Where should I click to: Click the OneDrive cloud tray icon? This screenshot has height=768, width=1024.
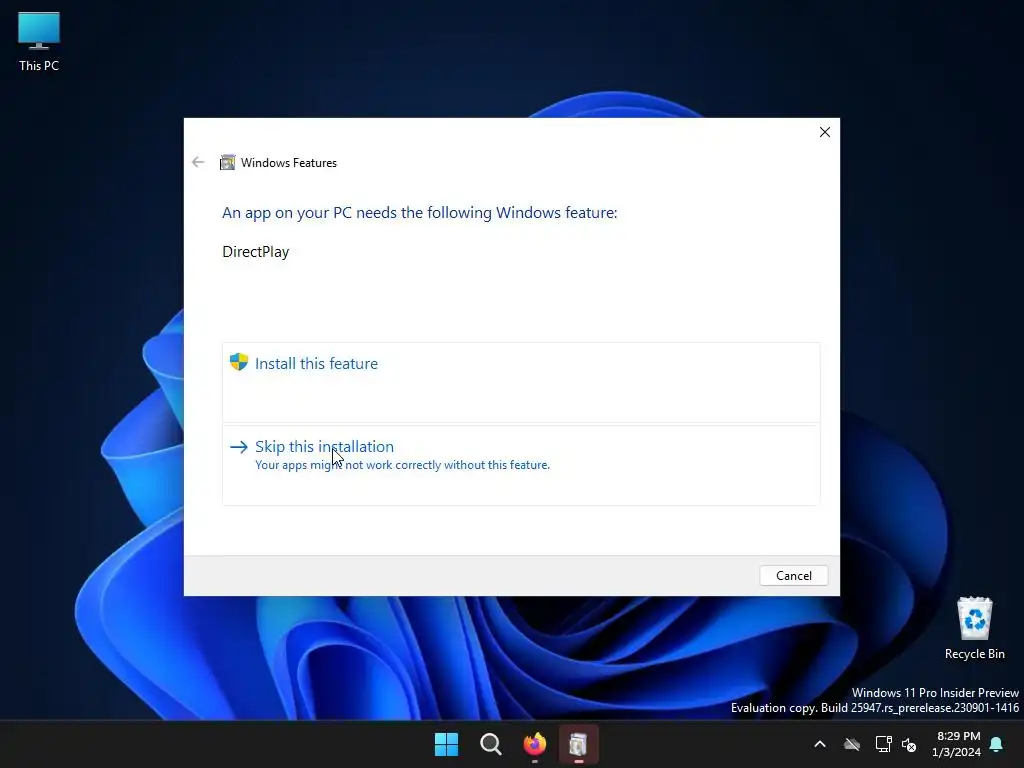pos(852,744)
